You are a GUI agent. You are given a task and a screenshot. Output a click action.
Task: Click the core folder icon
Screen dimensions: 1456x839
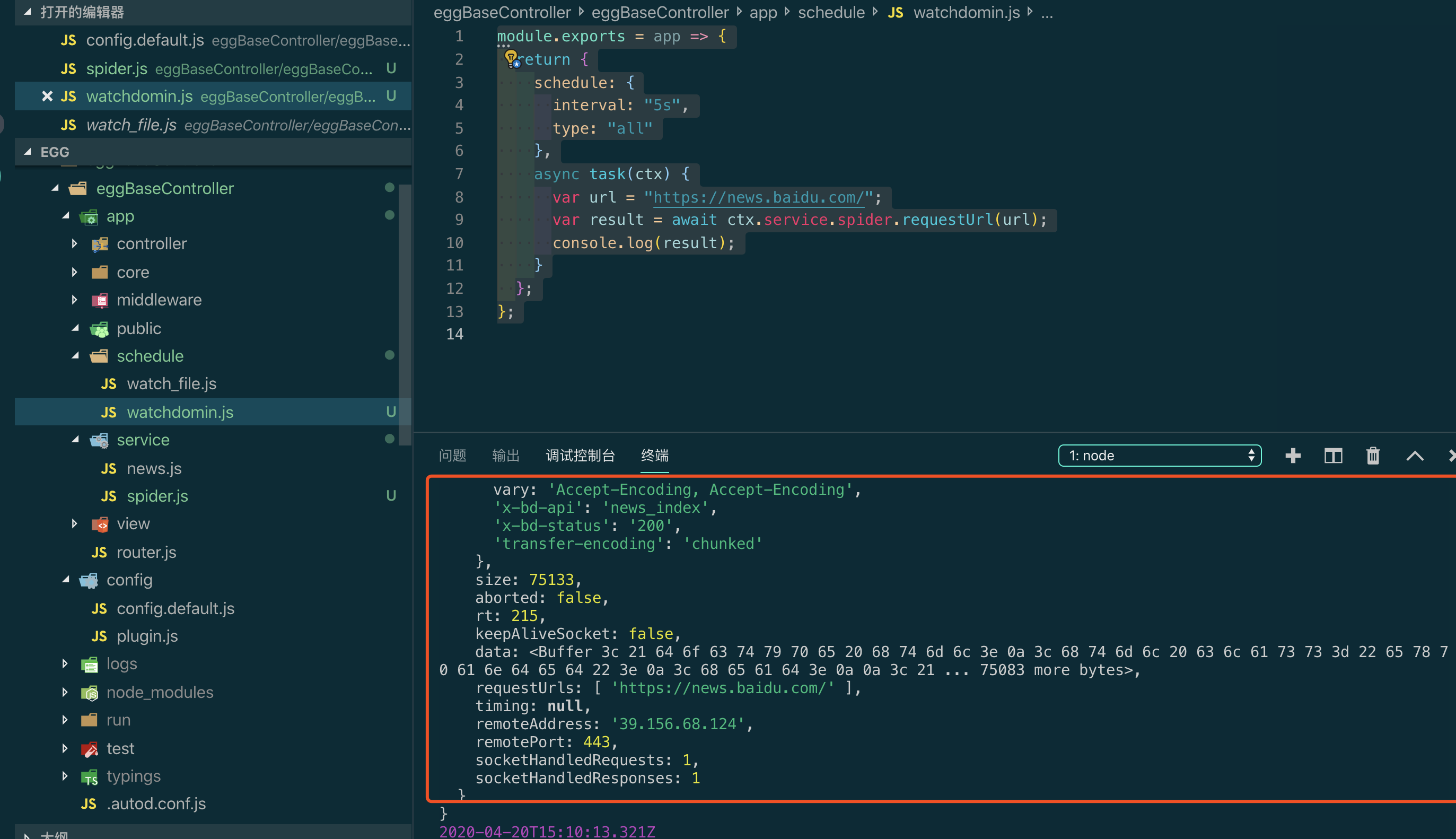point(100,272)
